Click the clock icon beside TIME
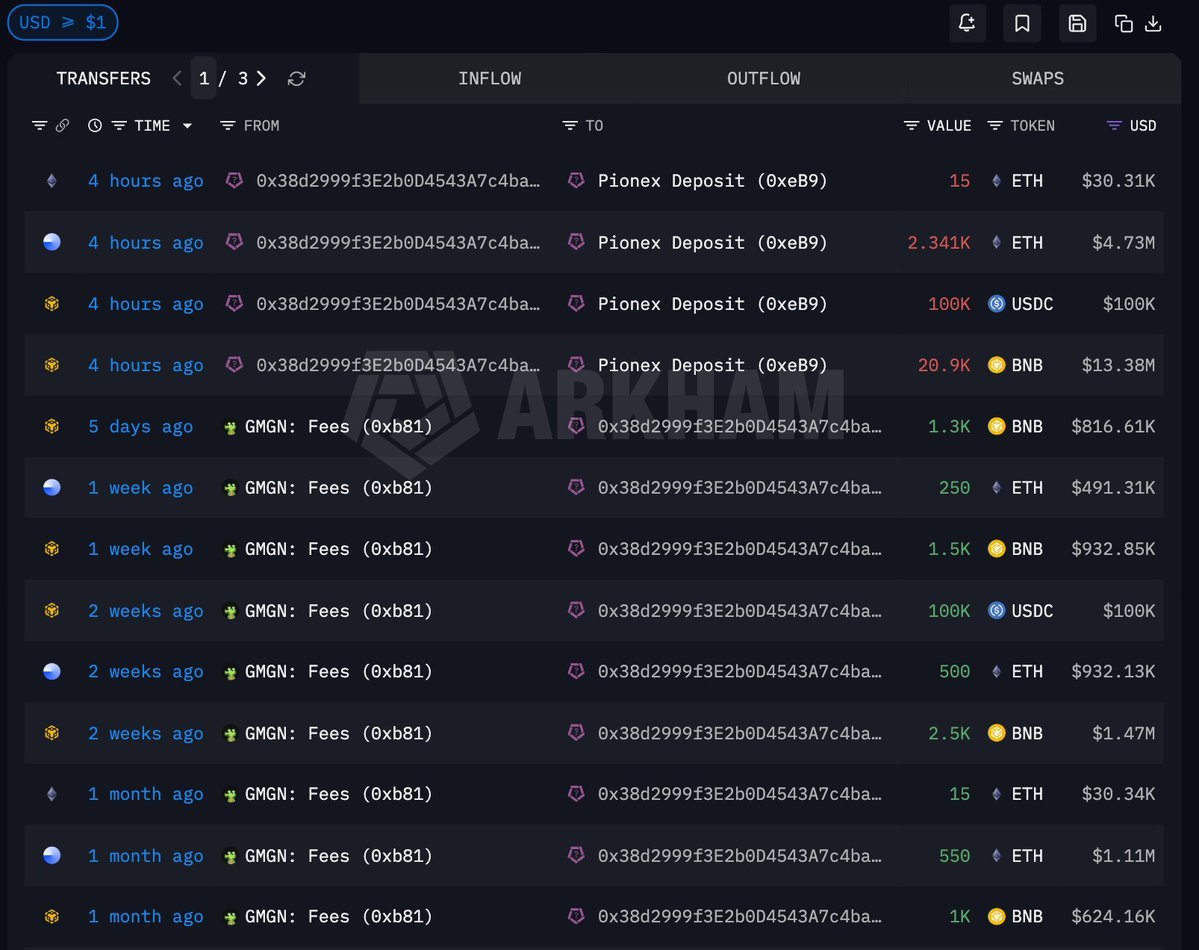The image size is (1199, 950). click(x=95, y=125)
